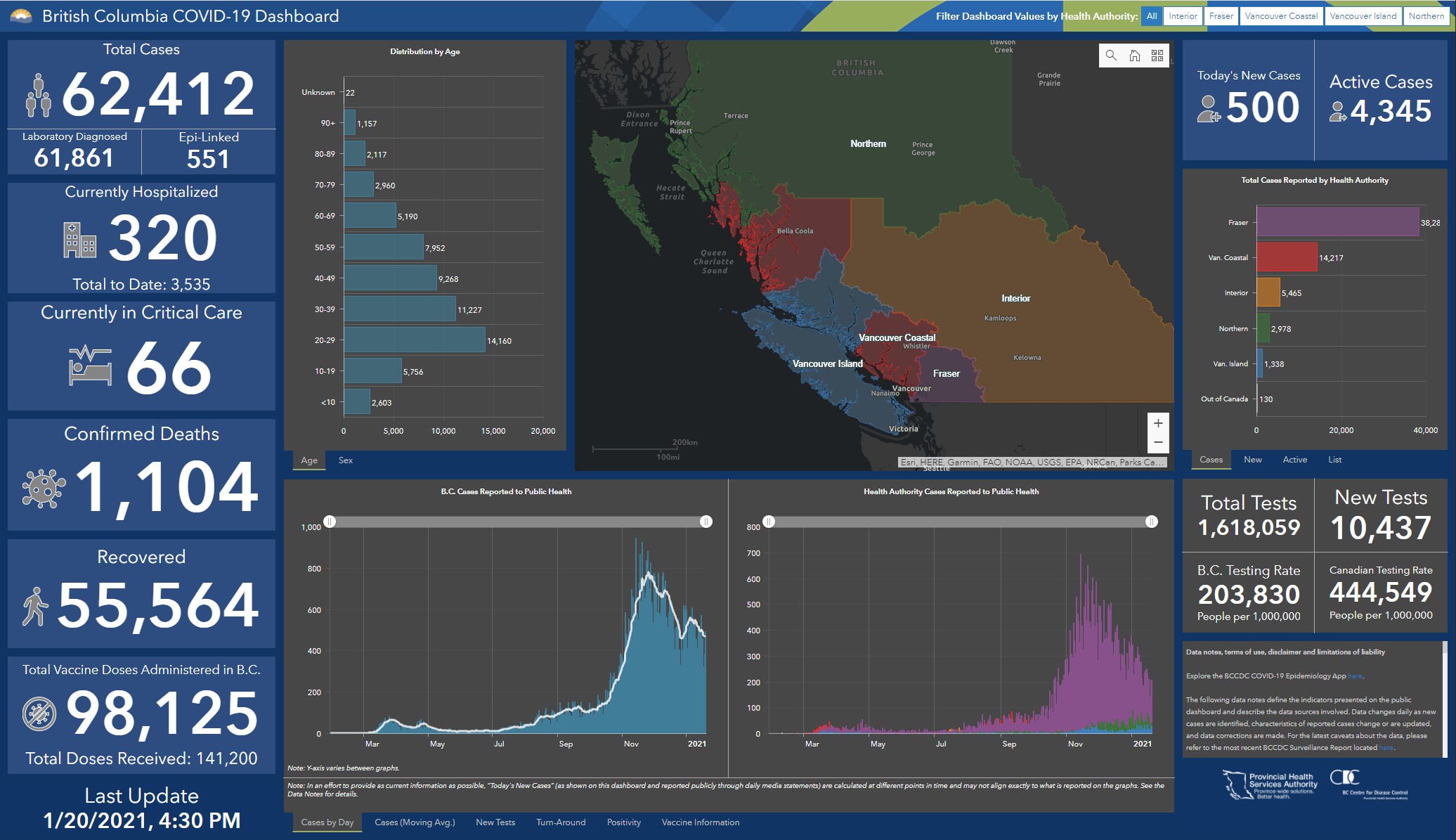Click the Total Doses Received: 141,200 text
The width and height of the screenshot is (1456, 840).
coord(141,758)
